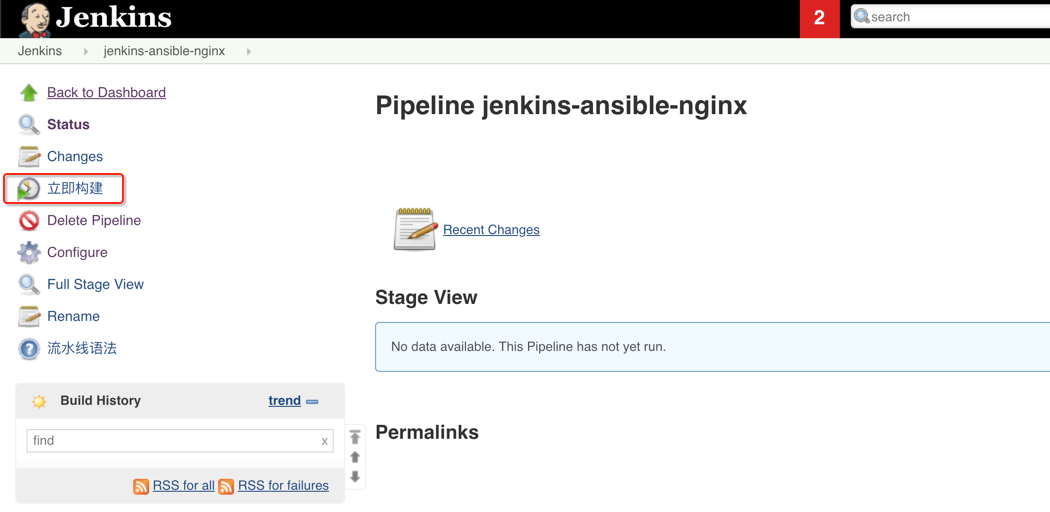Select Rename in the sidebar menu

coord(73,316)
